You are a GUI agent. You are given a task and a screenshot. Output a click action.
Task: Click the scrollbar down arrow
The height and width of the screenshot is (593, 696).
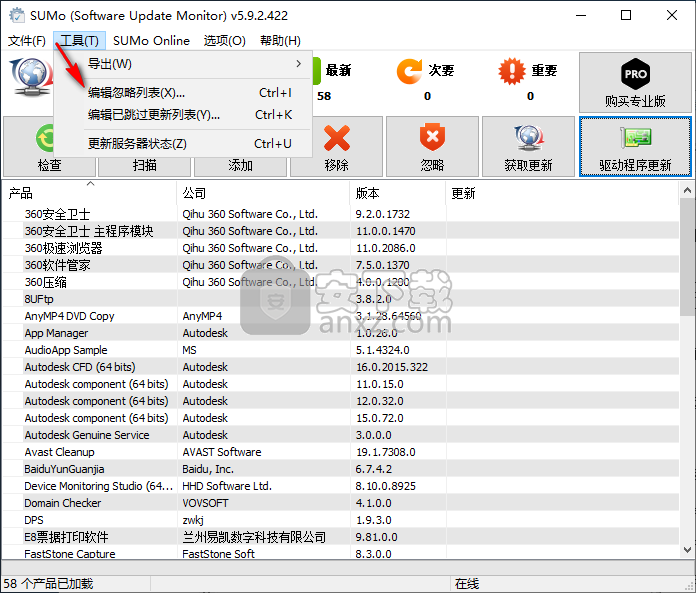click(x=687, y=550)
